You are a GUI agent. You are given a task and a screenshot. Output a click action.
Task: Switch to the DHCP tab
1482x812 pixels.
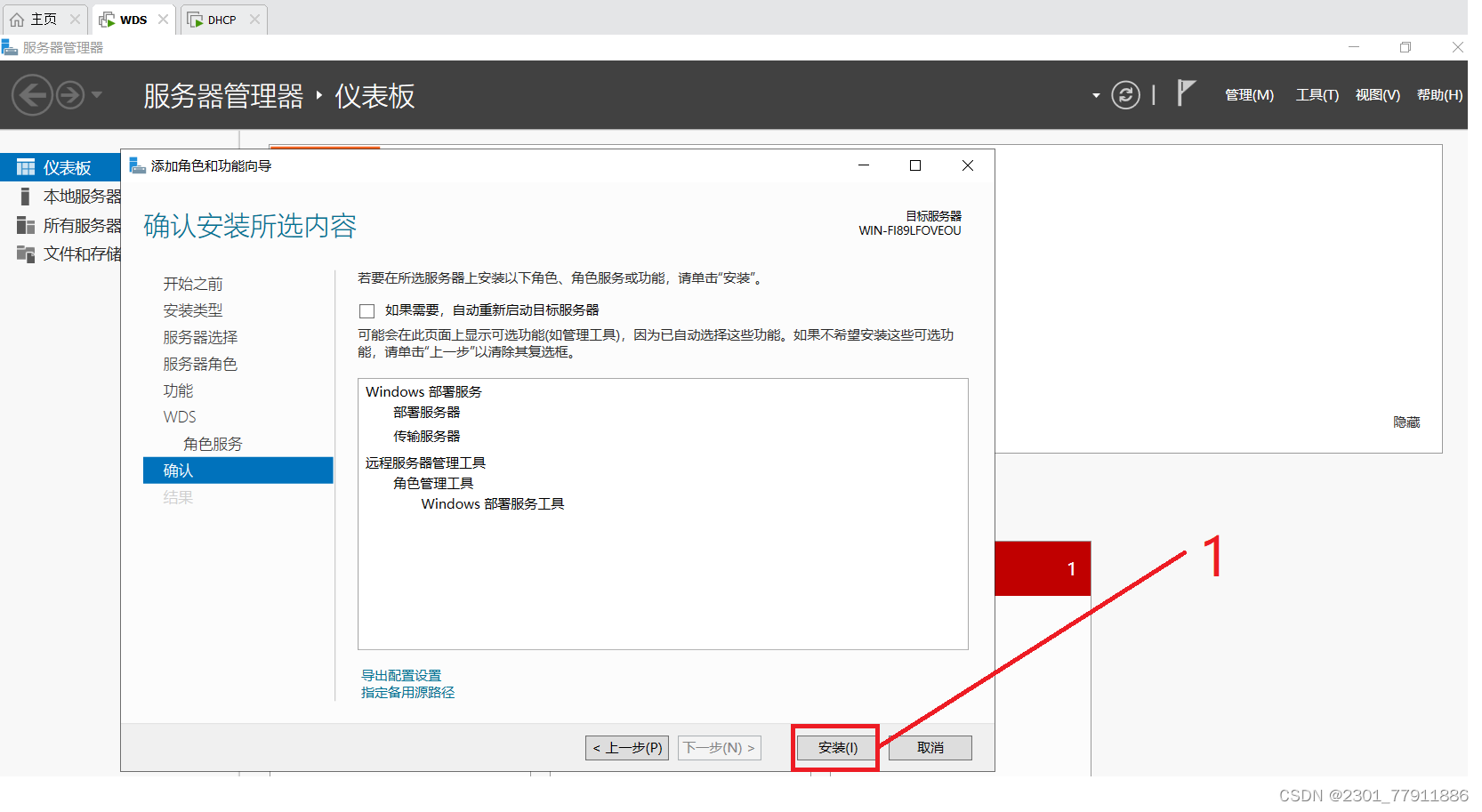pos(221,20)
